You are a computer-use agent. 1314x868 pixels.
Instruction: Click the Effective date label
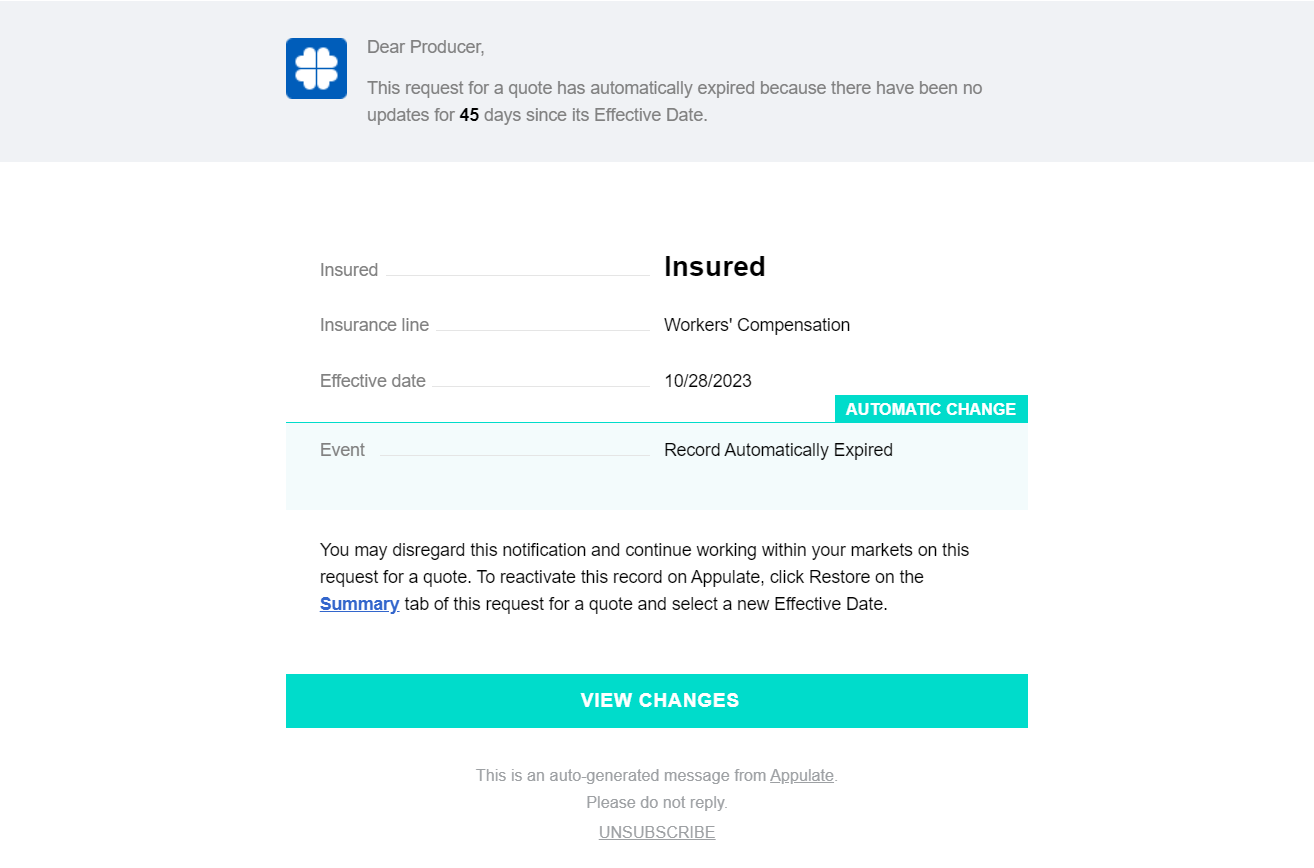point(372,380)
